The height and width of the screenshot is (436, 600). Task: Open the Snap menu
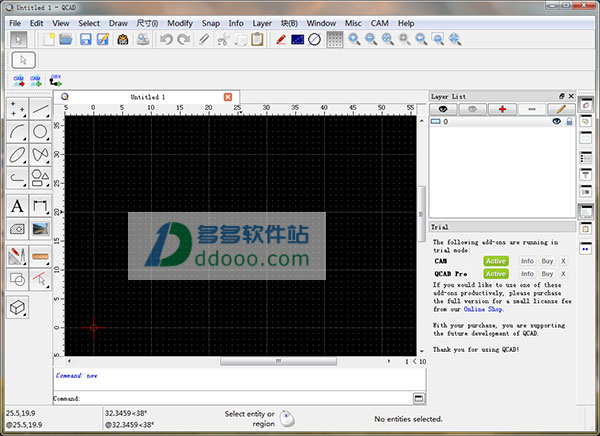coord(211,23)
